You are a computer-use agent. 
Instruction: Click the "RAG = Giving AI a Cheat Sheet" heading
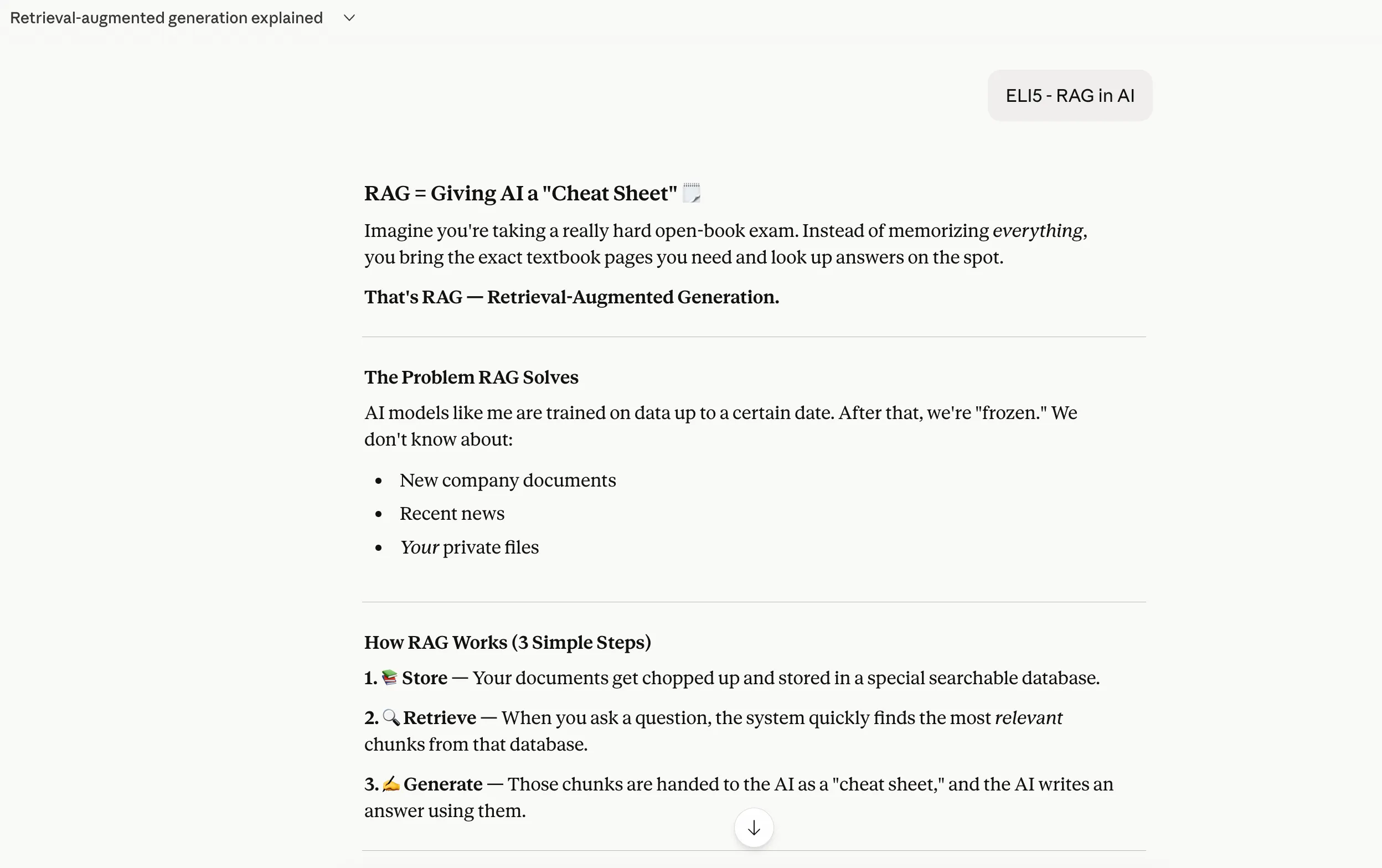520,193
